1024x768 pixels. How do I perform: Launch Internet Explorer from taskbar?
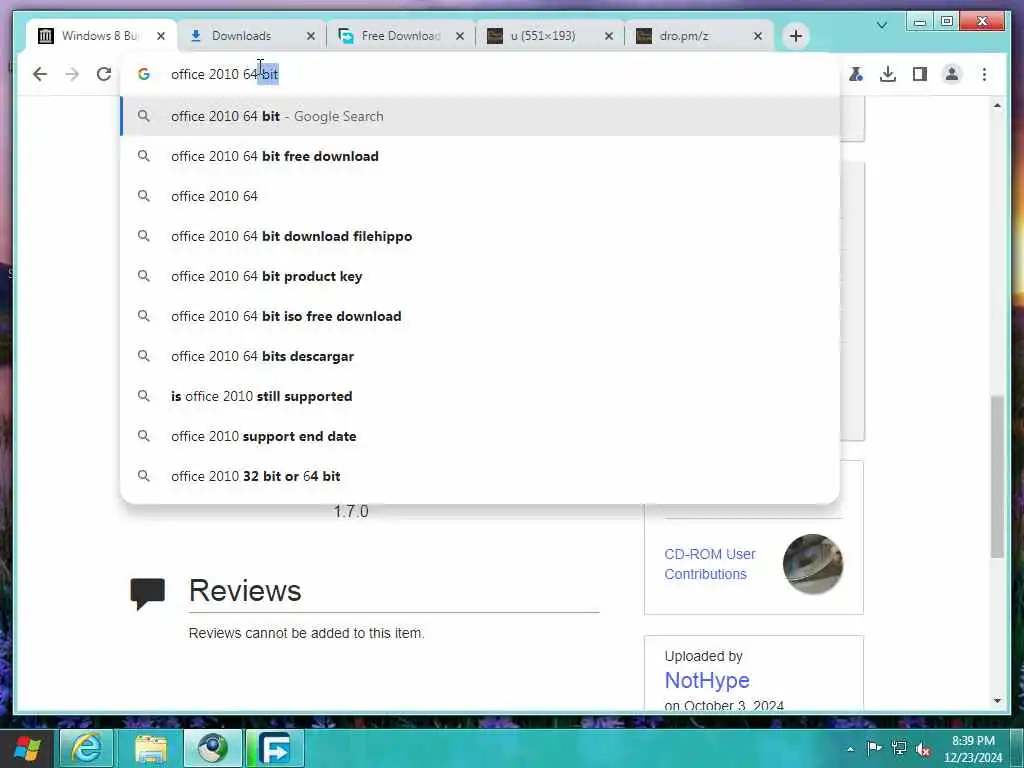[x=86, y=748]
